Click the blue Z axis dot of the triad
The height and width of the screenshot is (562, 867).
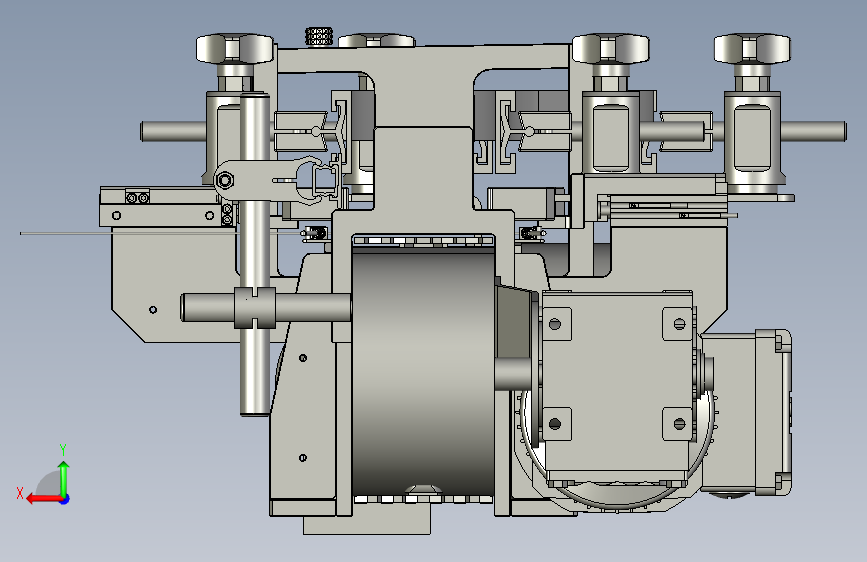coord(65,499)
